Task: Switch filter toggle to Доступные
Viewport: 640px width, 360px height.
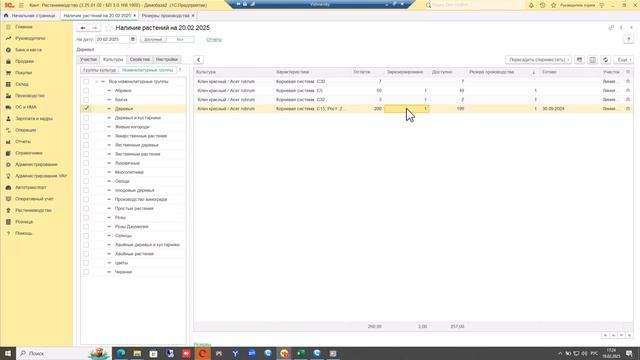Action: (x=153, y=39)
